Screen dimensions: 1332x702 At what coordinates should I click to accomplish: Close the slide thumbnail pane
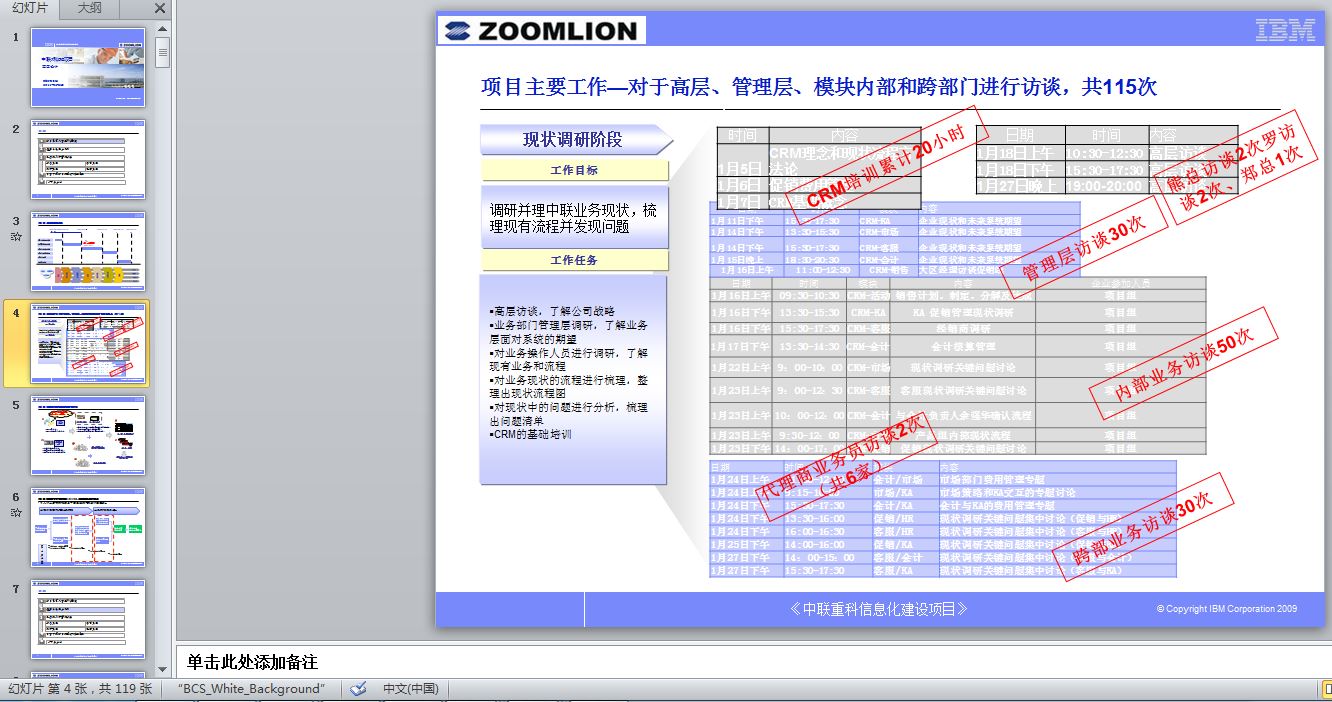click(x=160, y=9)
